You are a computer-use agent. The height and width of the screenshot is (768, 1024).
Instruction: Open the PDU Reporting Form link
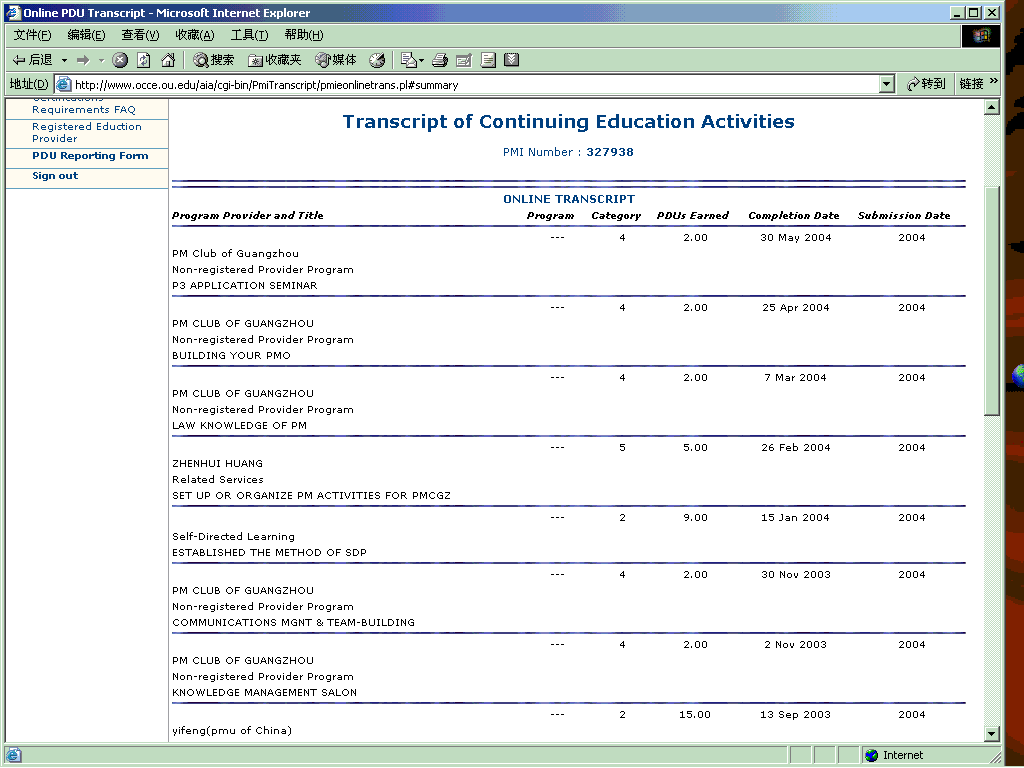click(x=90, y=155)
